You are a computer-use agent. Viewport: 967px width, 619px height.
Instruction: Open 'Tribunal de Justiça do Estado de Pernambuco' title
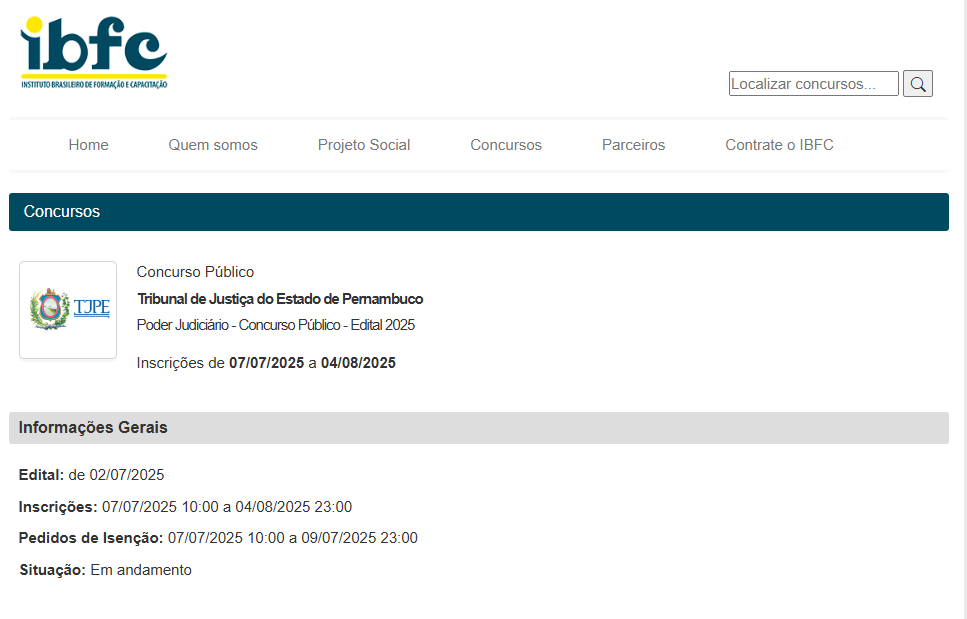click(280, 299)
